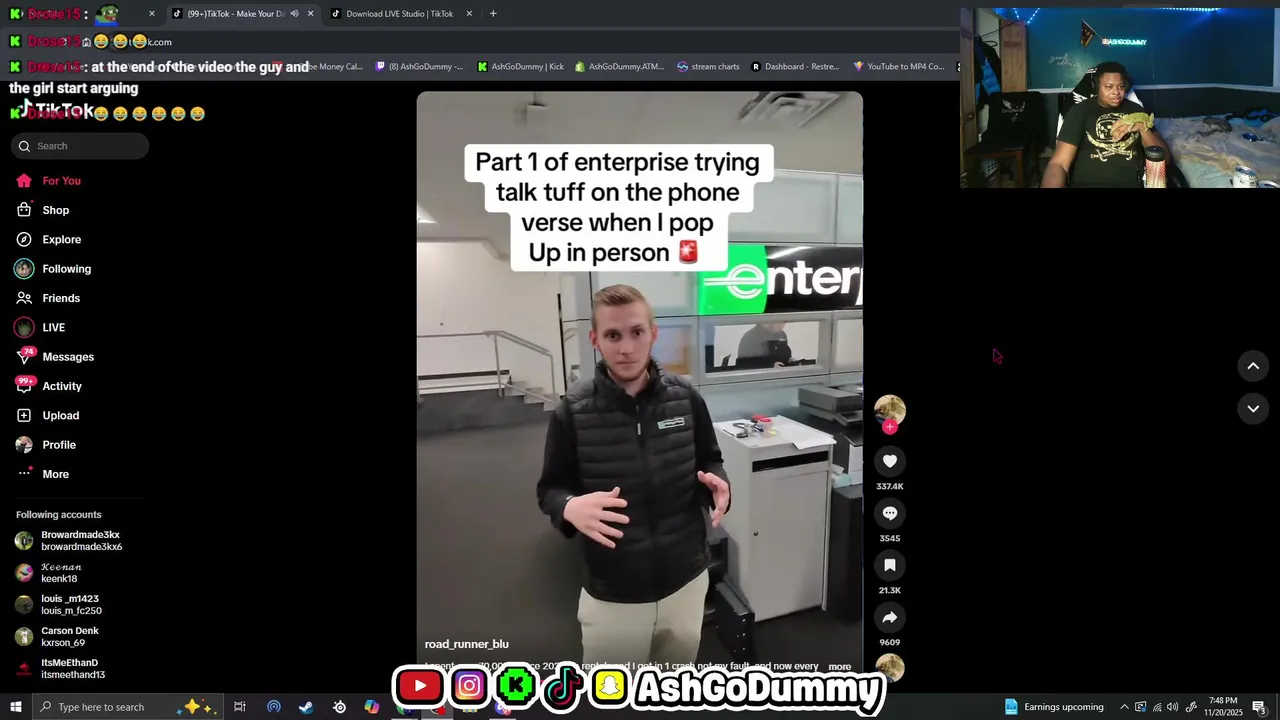Open Task View in the taskbar
The width and height of the screenshot is (1280, 720).
click(x=240, y=707)
